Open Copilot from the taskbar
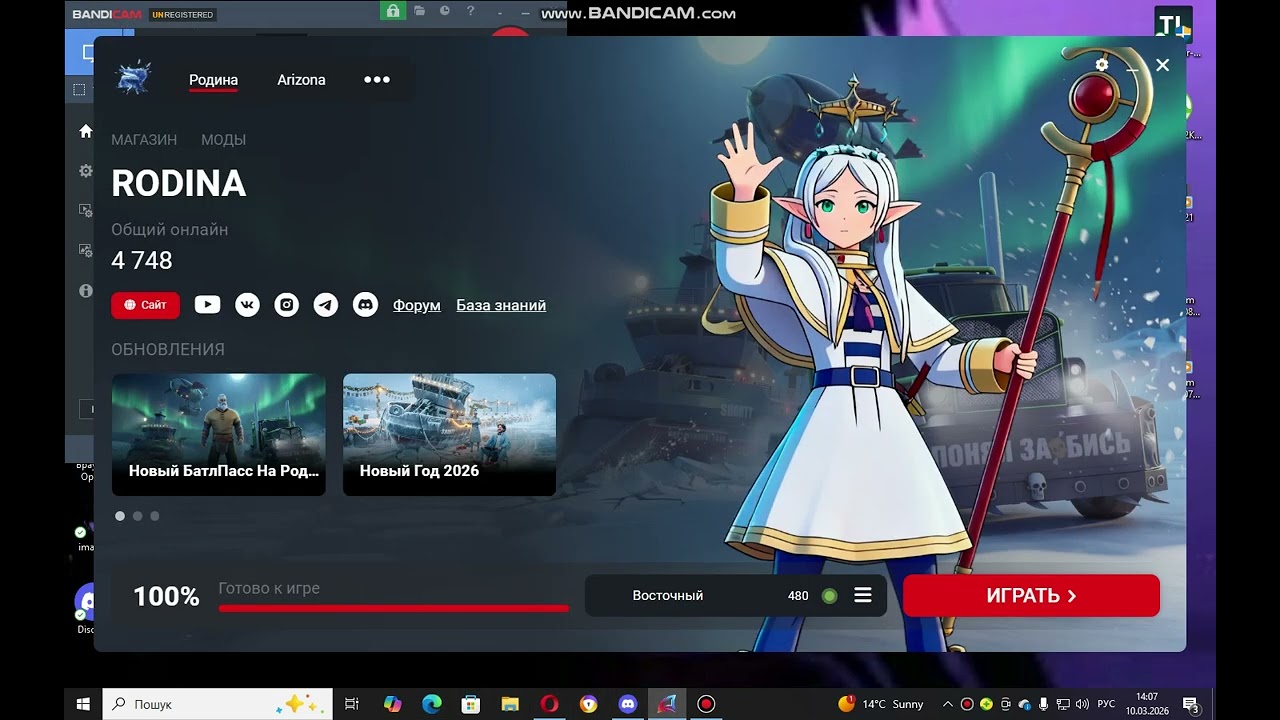This screenshot has width=1280, height=720. click(x=393, y=704)
